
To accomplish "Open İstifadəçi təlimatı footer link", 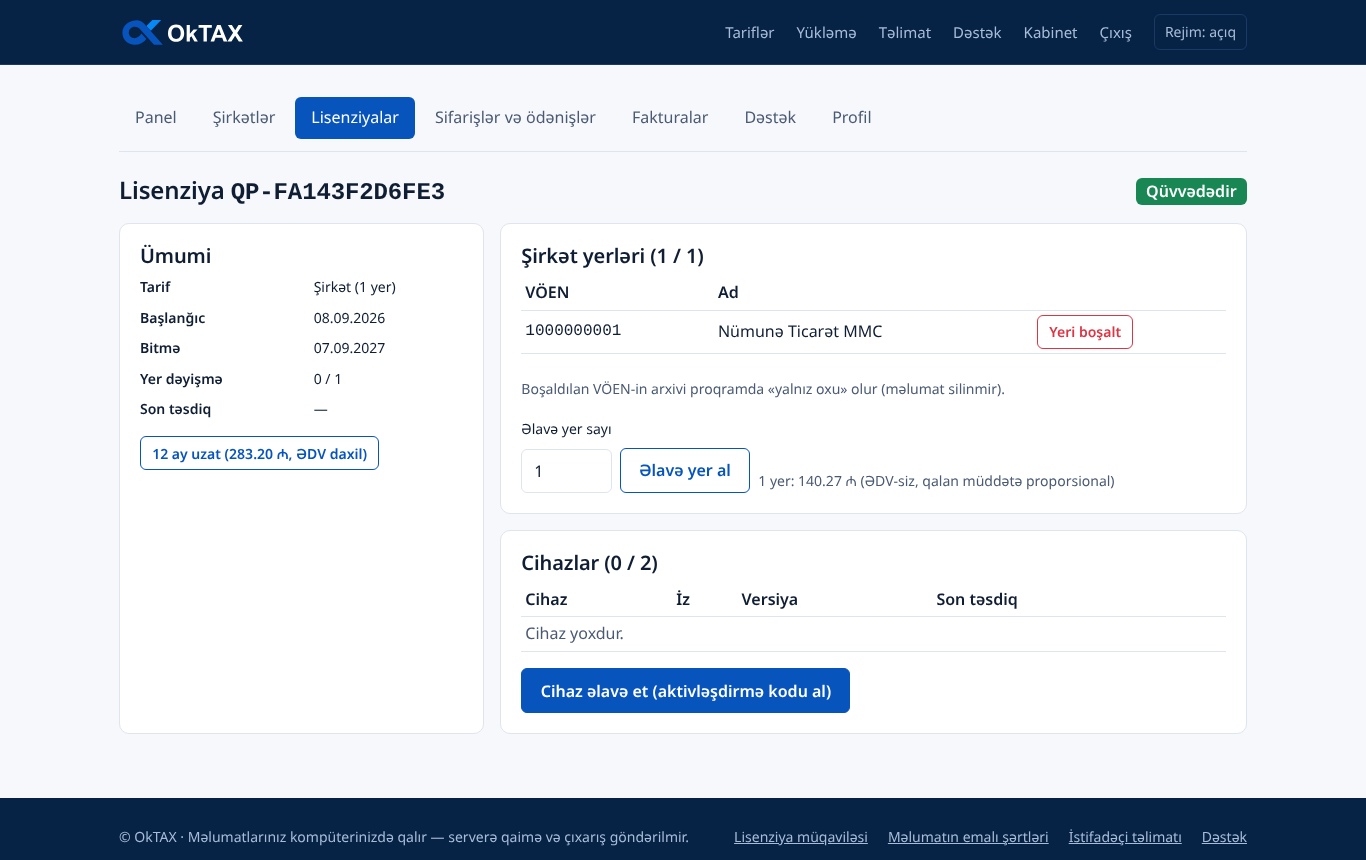I will tap(1125, 837).
